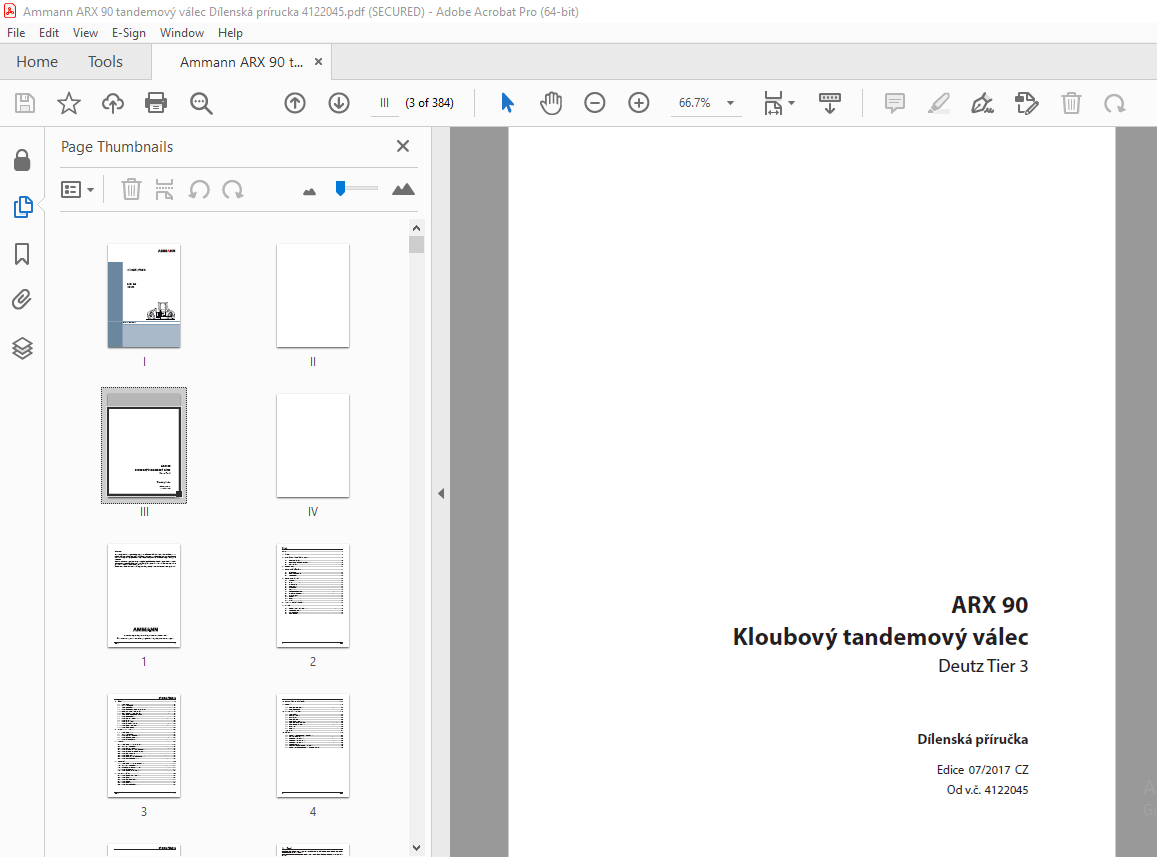Toggle the Page Thumbnails panel icon
This screenshot has width=1157, height=857.
[23, 207]
